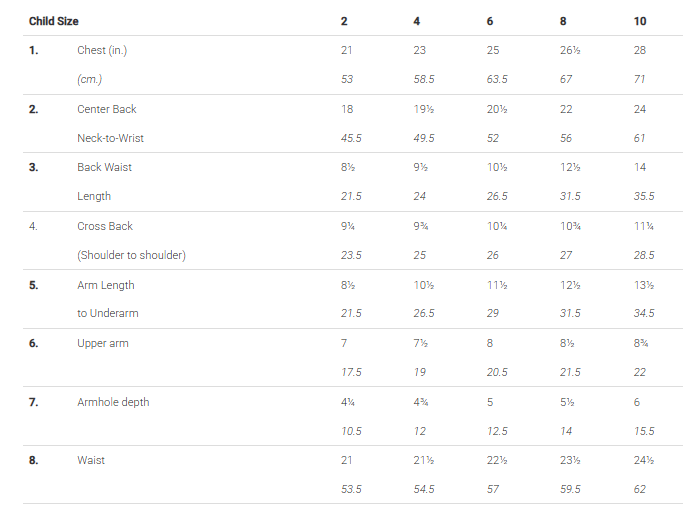Click the Back Waist row label
Screen dimensions: 683x513
104,167
